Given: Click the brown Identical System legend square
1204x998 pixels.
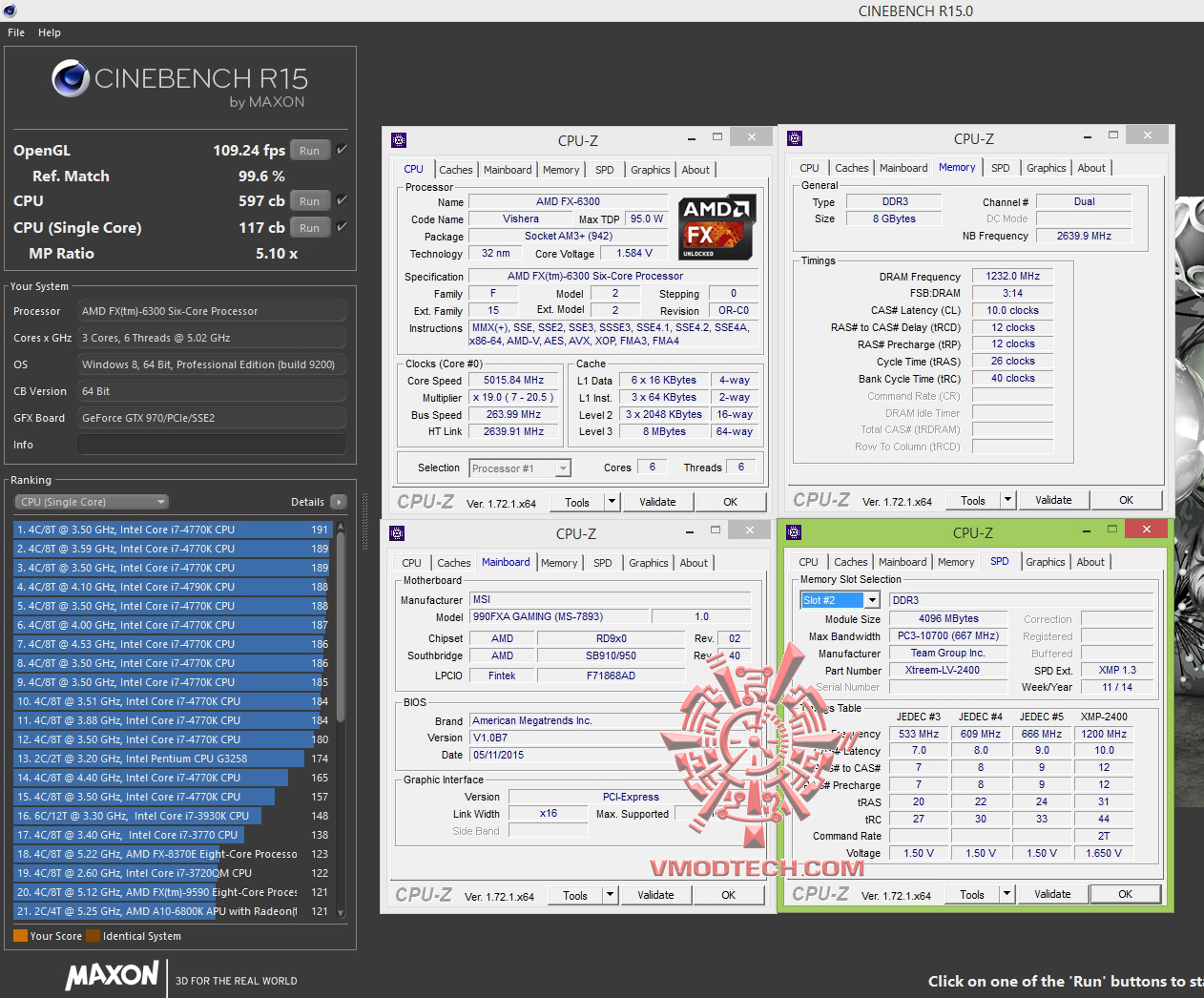Looking at the screenshot, I should [x=93, y=936].
